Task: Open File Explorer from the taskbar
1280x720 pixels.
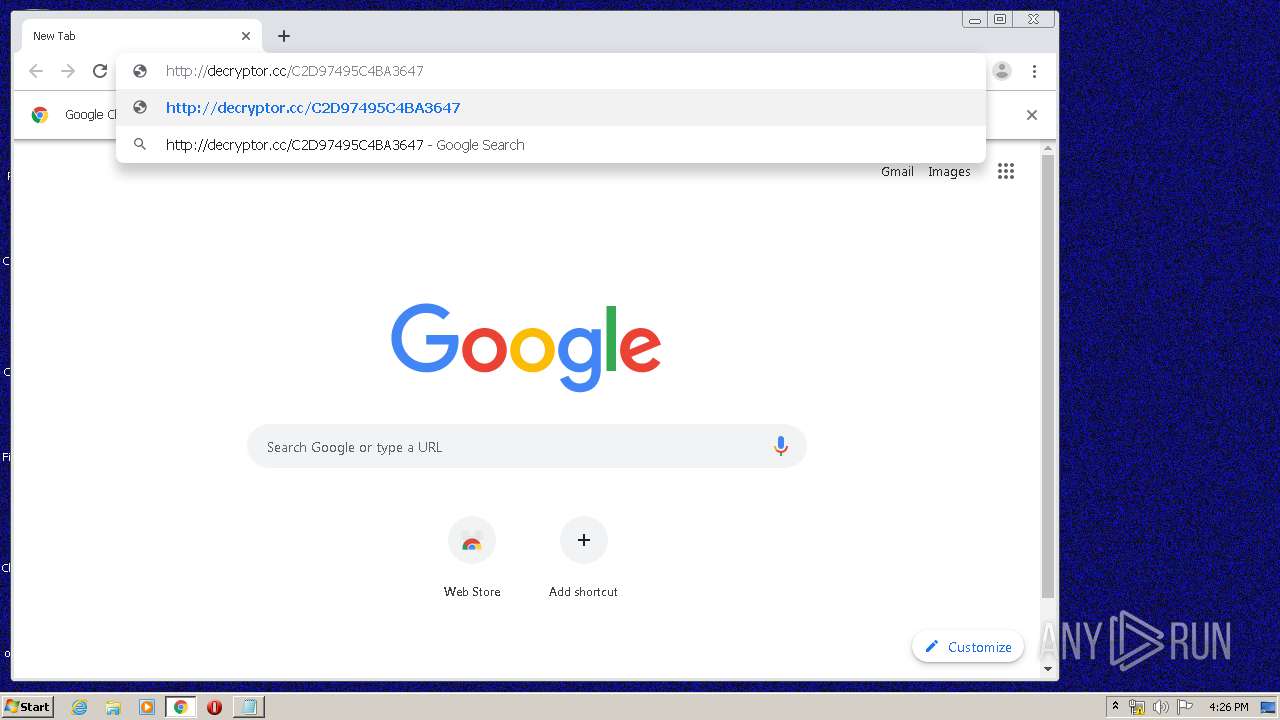Action: [x=113, y=707]
